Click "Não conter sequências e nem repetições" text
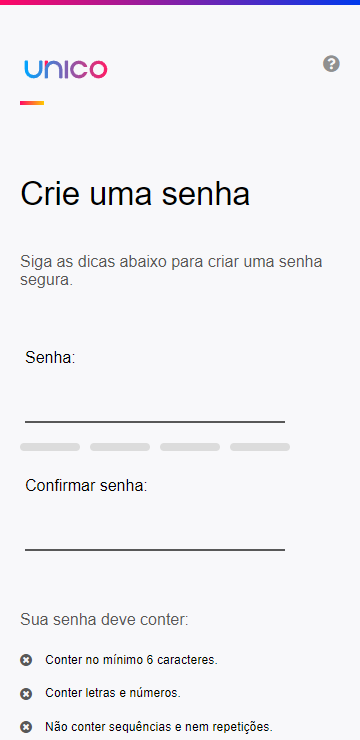Image resolution: width=360 pixels, height=740 pixels. 159,726
